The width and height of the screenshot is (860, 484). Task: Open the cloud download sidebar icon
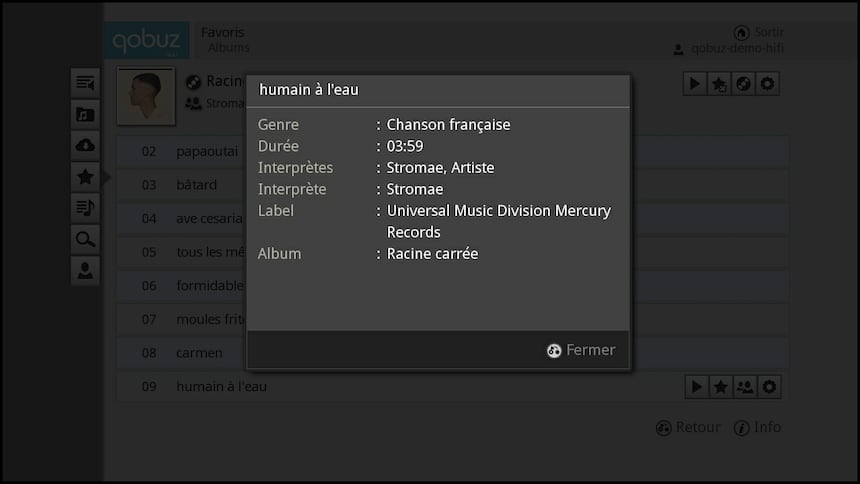(85, 145)
